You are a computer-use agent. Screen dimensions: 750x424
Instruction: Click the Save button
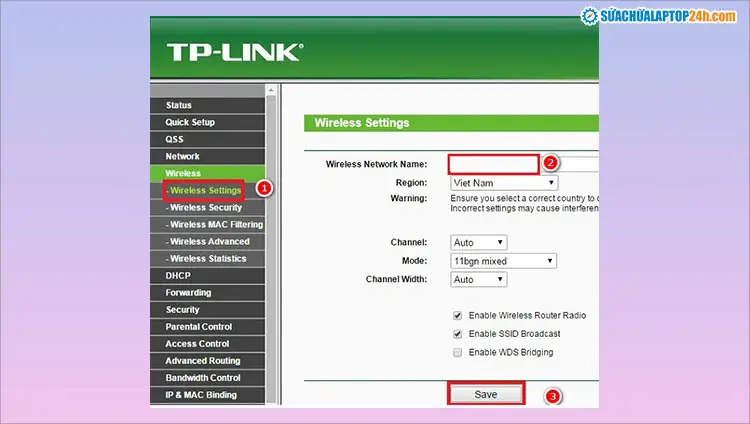(486, 394)
